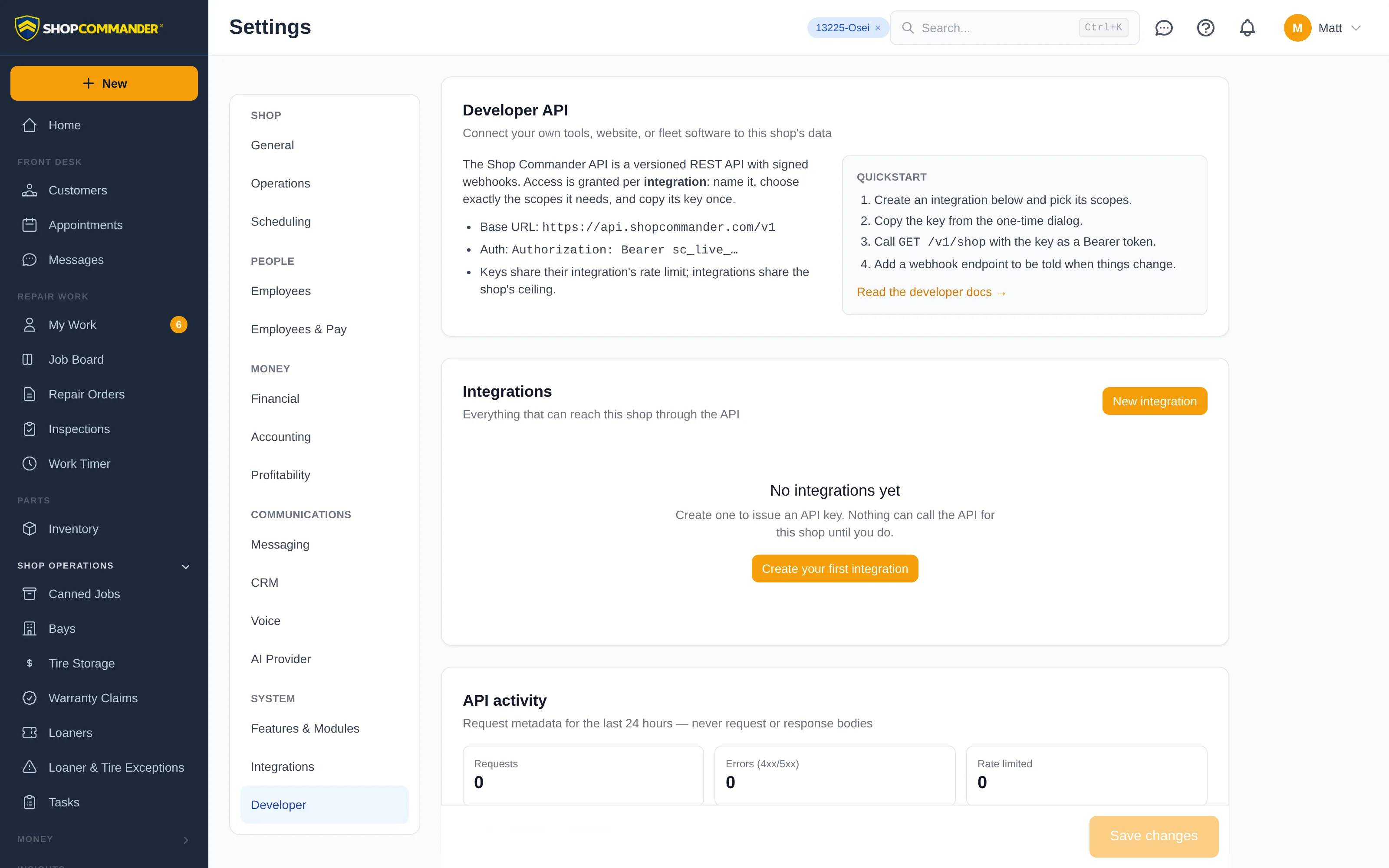Click the New integration button
The height and width of the screenshot is (868, 1389).
(1154, 401)
